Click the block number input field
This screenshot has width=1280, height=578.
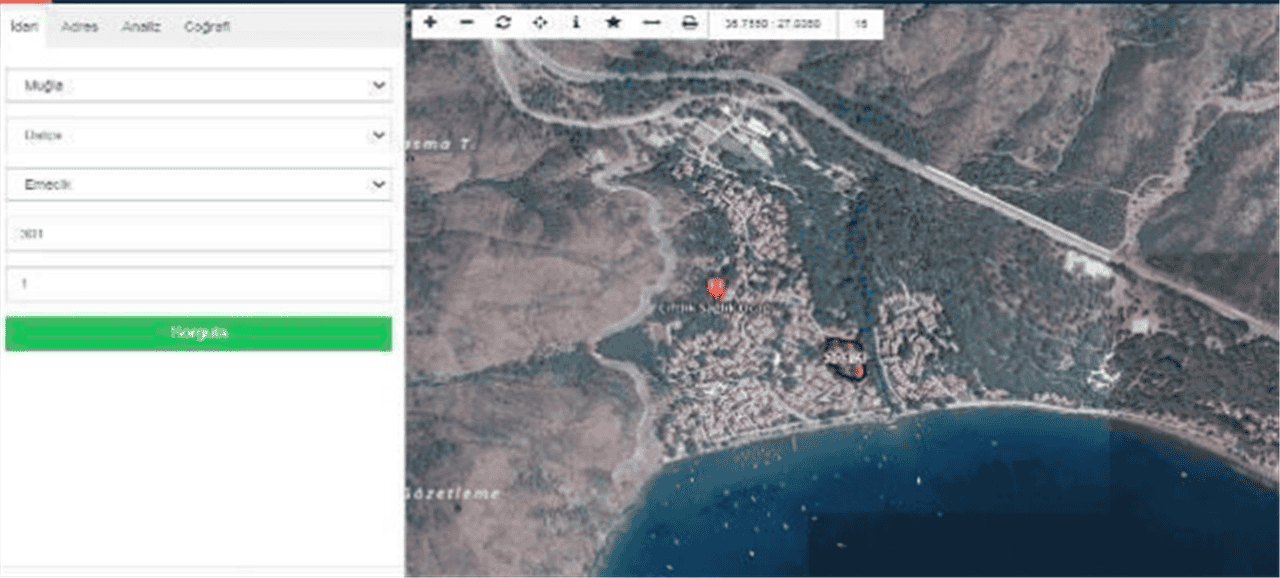pyautogui.click(x=198, y=234)
